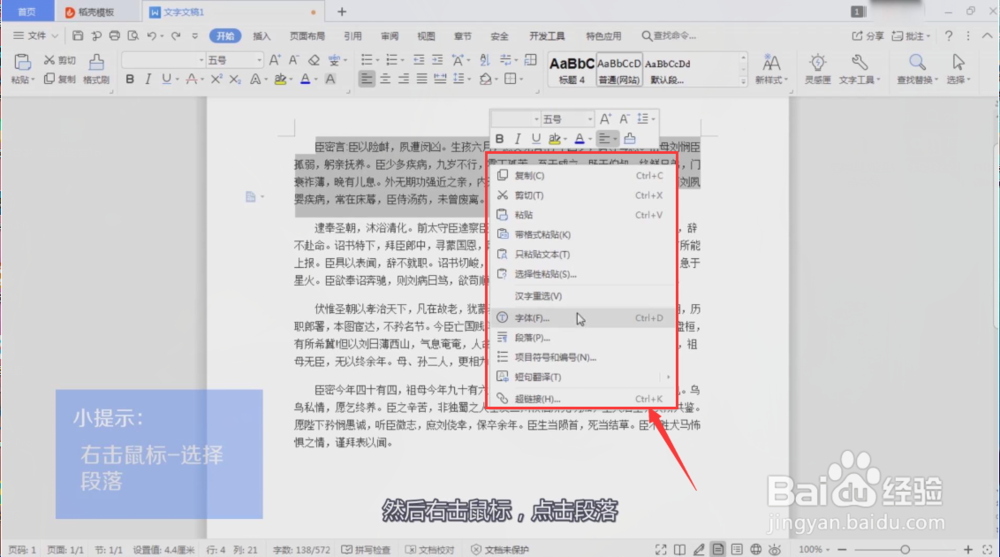
Task: Click the Text Tools (文字工具) wrench icon
Action: click(x=859, y=63)
